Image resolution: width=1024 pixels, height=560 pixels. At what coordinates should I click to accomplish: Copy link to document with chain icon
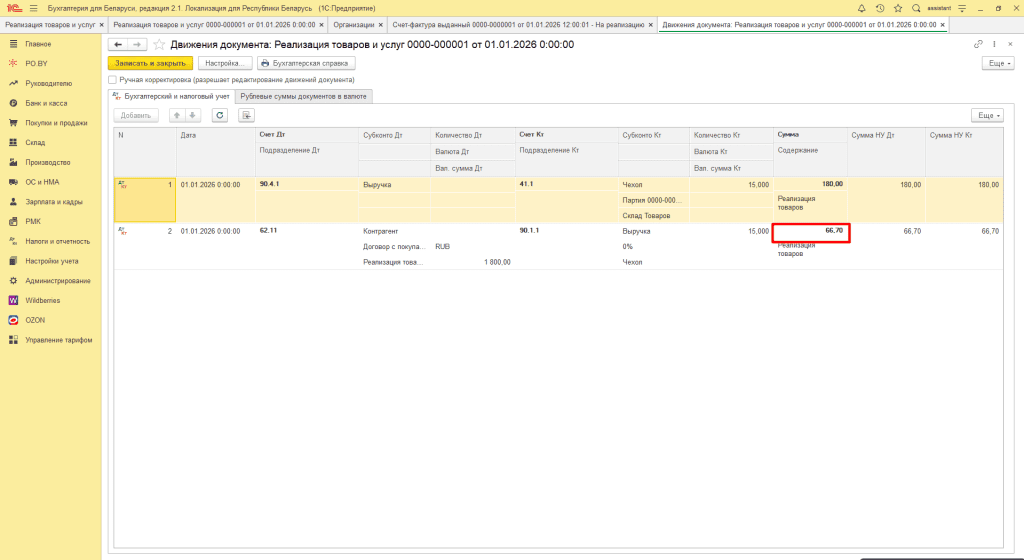coord(978,44)
